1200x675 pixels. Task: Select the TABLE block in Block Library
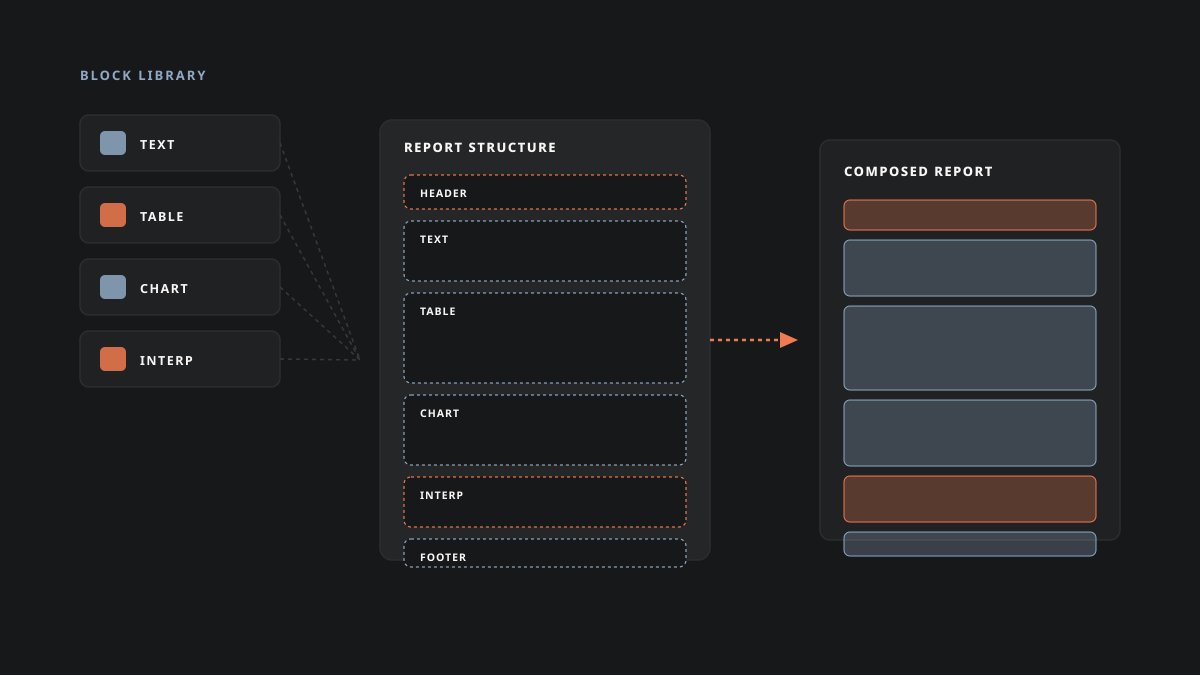[x=180, y=215]
